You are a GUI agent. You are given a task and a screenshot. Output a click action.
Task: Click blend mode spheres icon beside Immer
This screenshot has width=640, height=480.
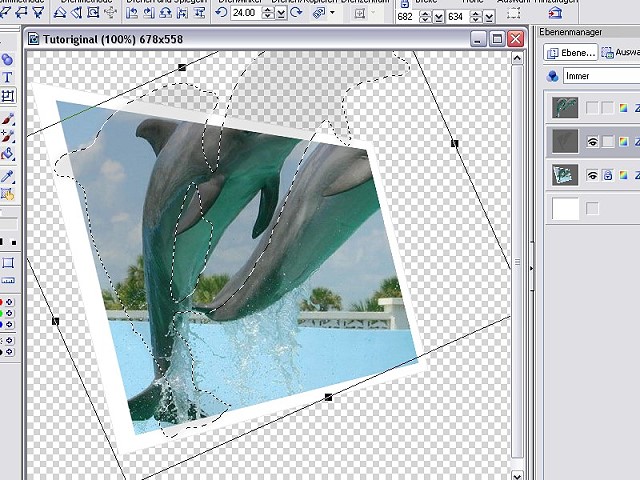point(552,76)
